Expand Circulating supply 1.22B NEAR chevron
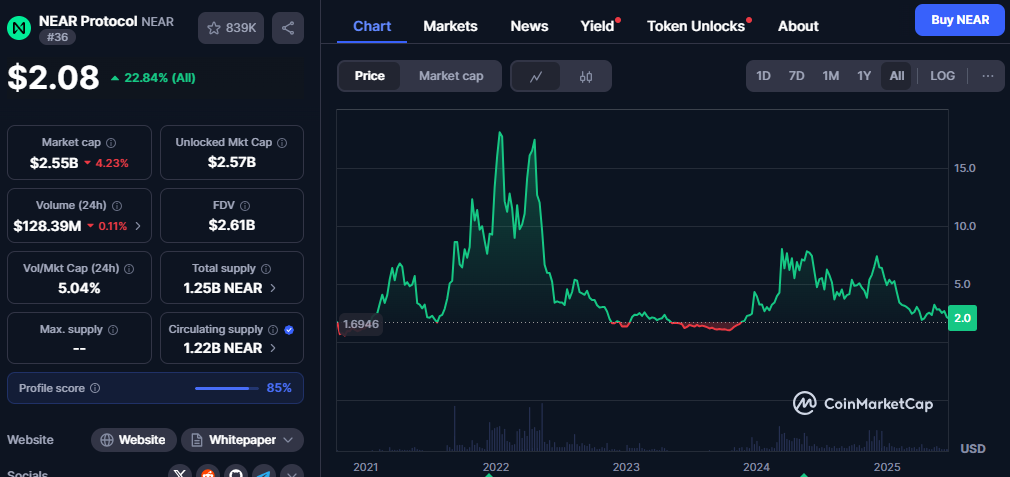 pos(272,348)
